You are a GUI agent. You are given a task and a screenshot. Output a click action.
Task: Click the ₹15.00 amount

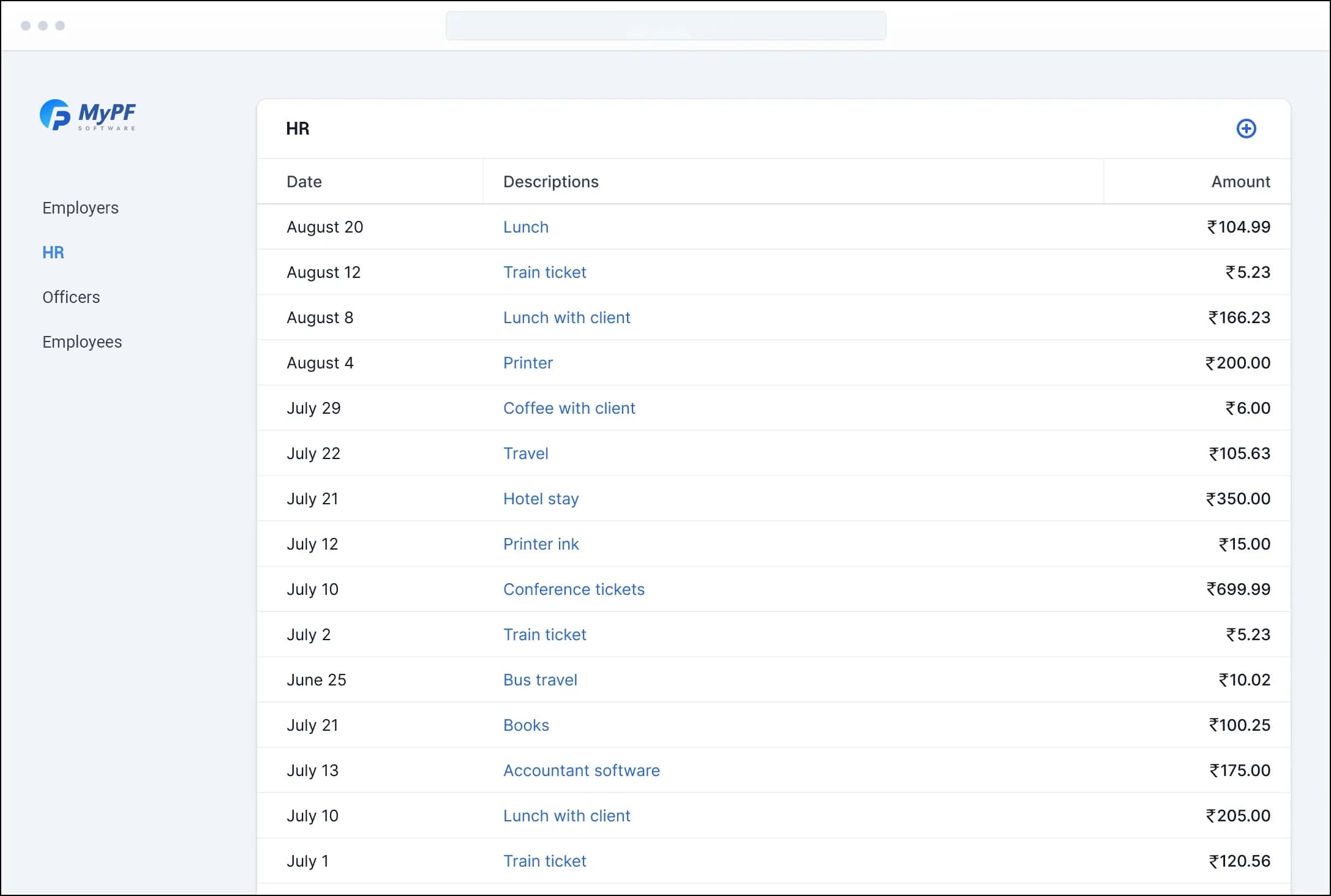click(1245, 544)
